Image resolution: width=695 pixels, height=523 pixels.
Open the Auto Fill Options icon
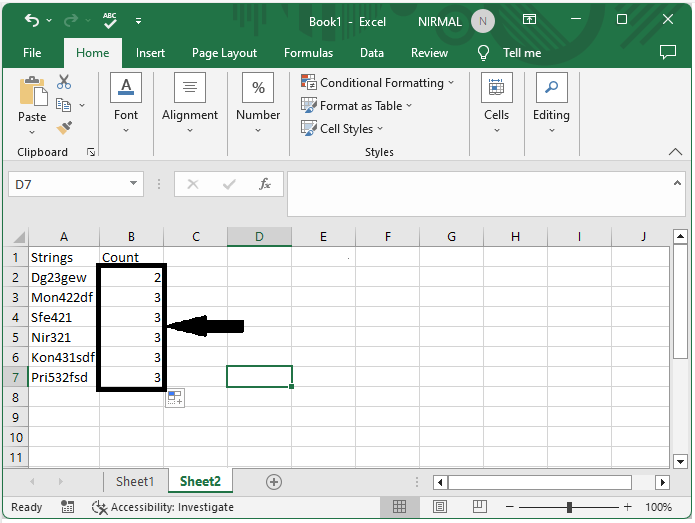pyautogui.click(x=175, y=398)
